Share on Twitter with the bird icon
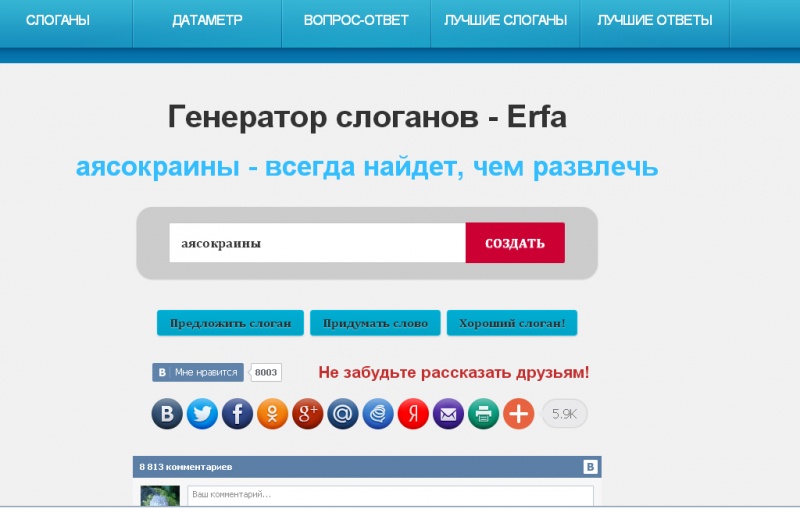Screen dimensions: 800x509 point(202,414)
